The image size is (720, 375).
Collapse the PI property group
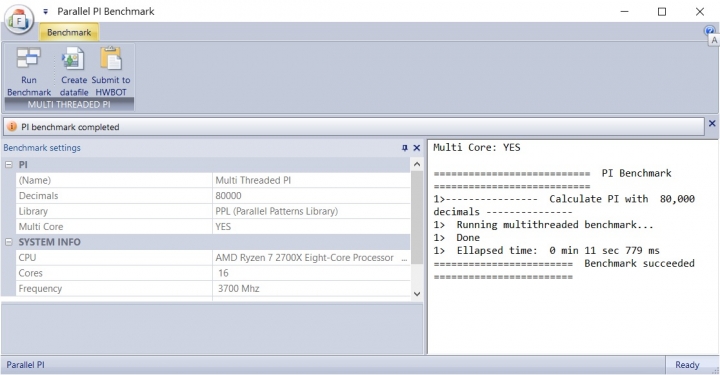click(x=9, y=164)
